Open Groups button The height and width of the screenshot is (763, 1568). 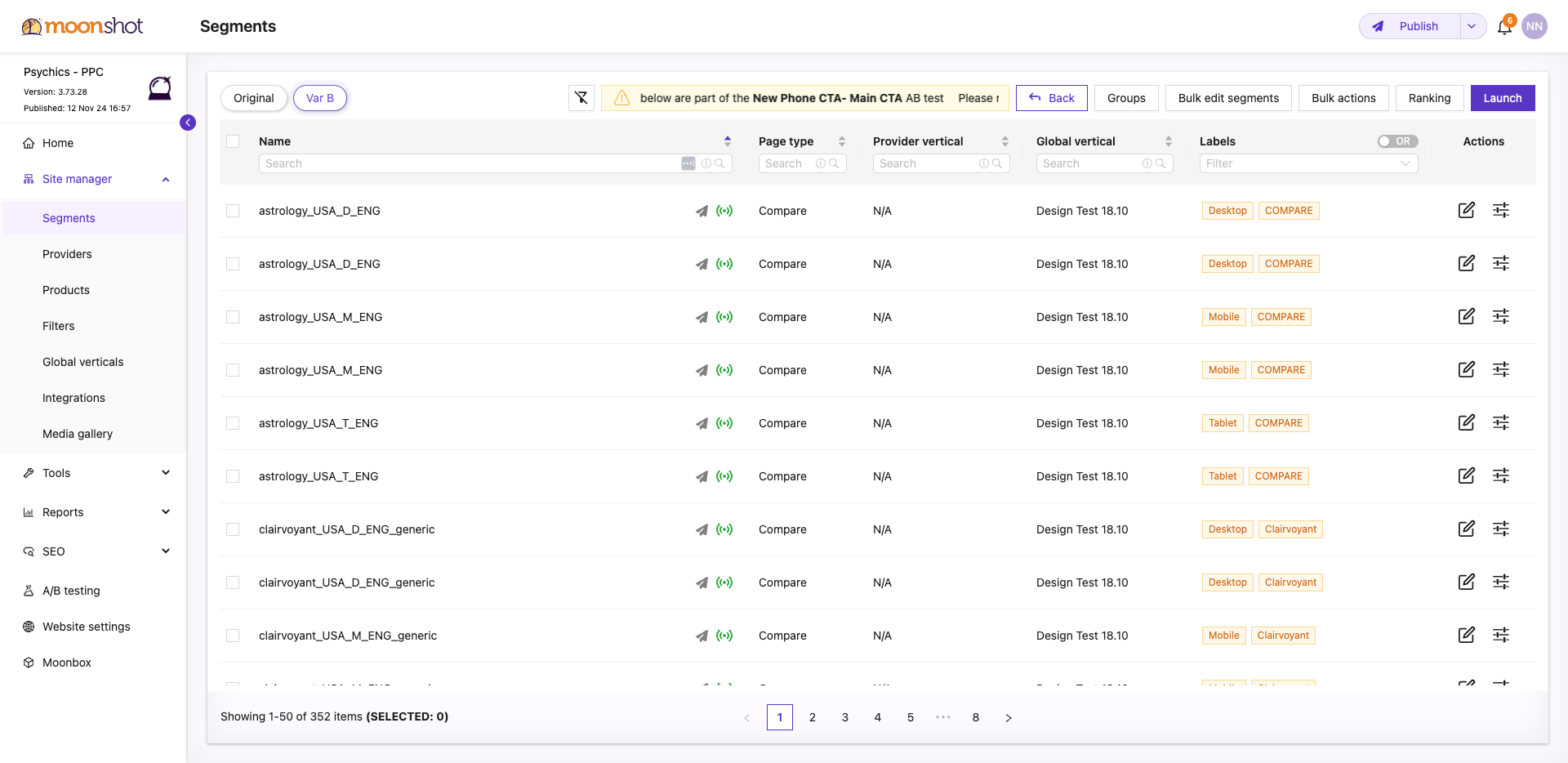click(x=1126, y=98)
